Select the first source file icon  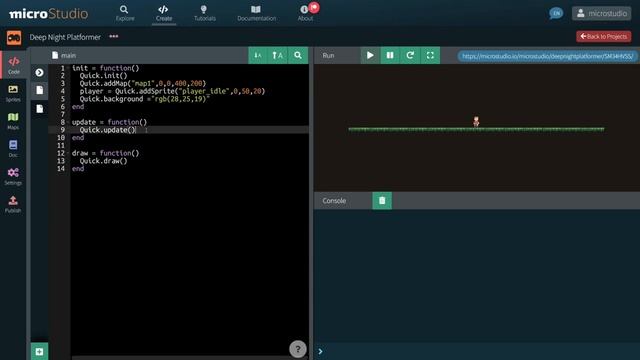tap(40, 90)
